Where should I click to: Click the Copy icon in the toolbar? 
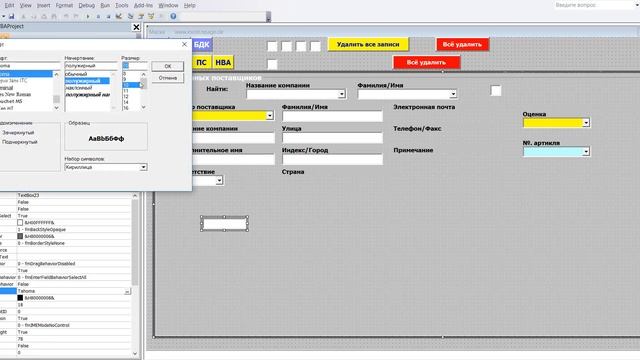point(33,16)
